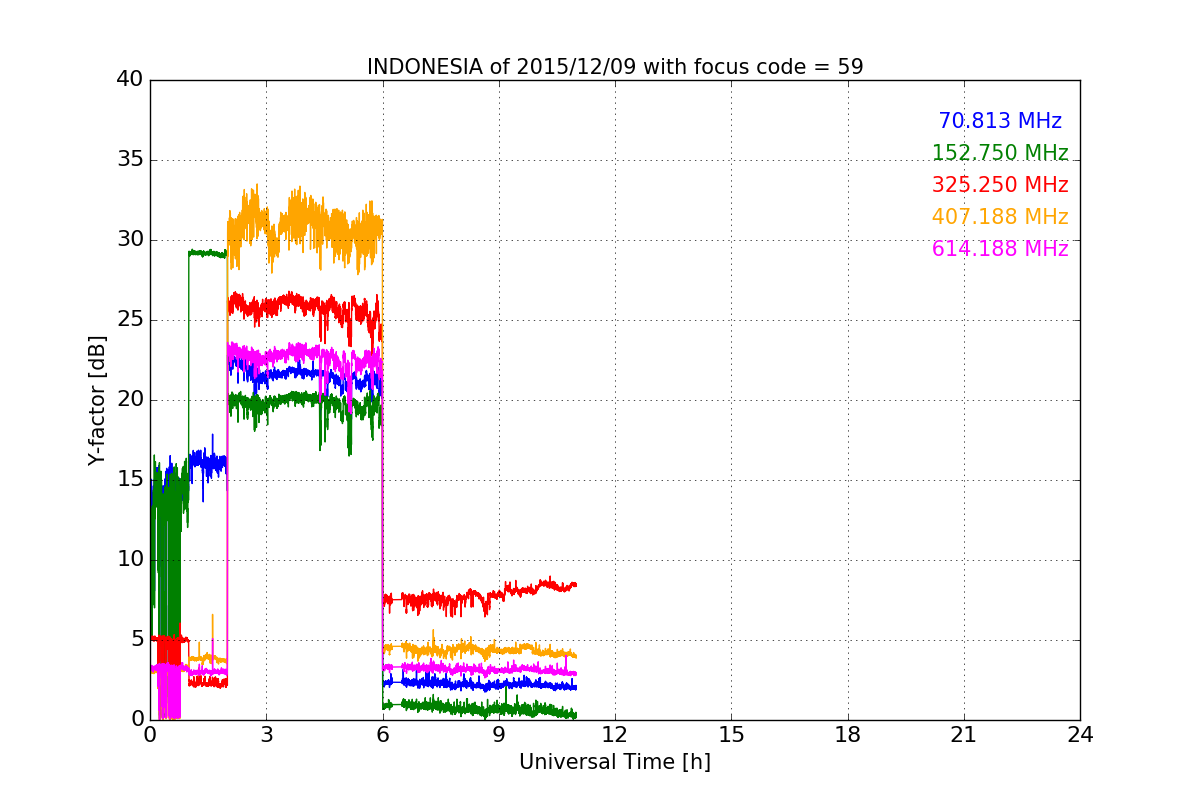Screen dimensions: 1200x800
Task: Click x-axis tick label 24
Action: tap(1080, 735)
